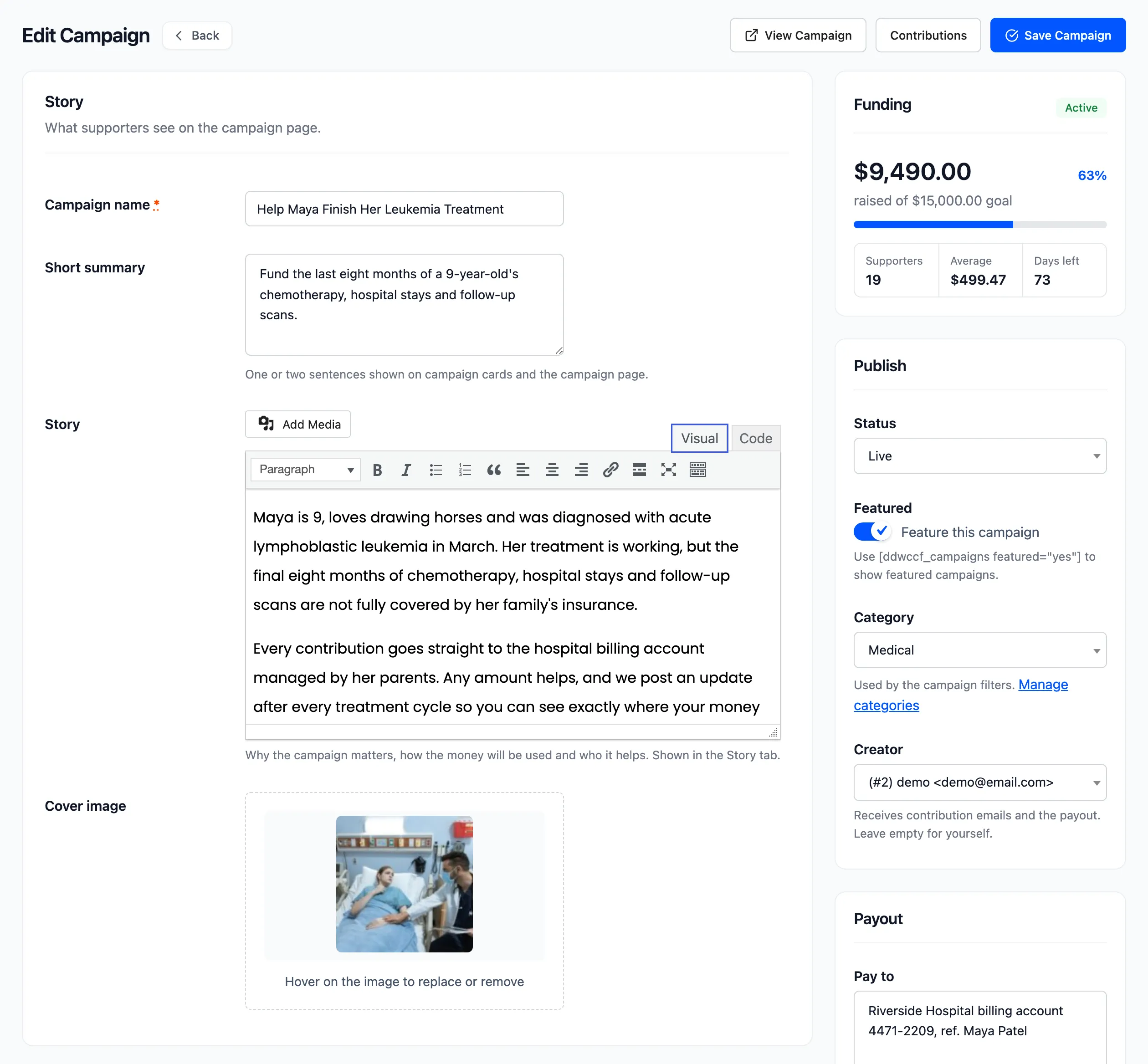Insert Read More tag
The image size is (1148, 1064).
pyautogui.click(x=640, y=470)
